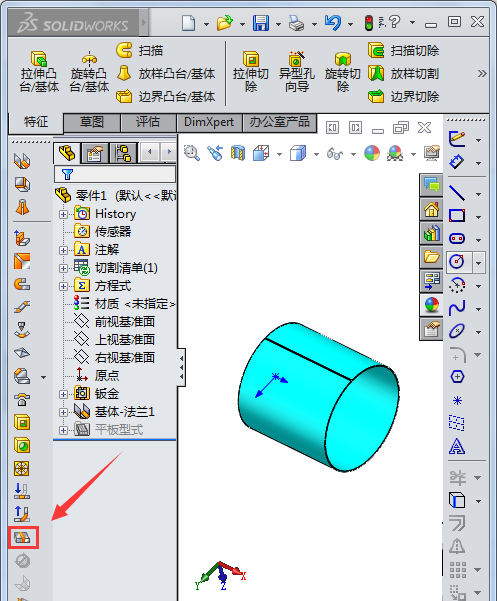Click the Undo arrow icon
Image resolution: width=497 pixels, height=601 pixels.
point(332,23)
